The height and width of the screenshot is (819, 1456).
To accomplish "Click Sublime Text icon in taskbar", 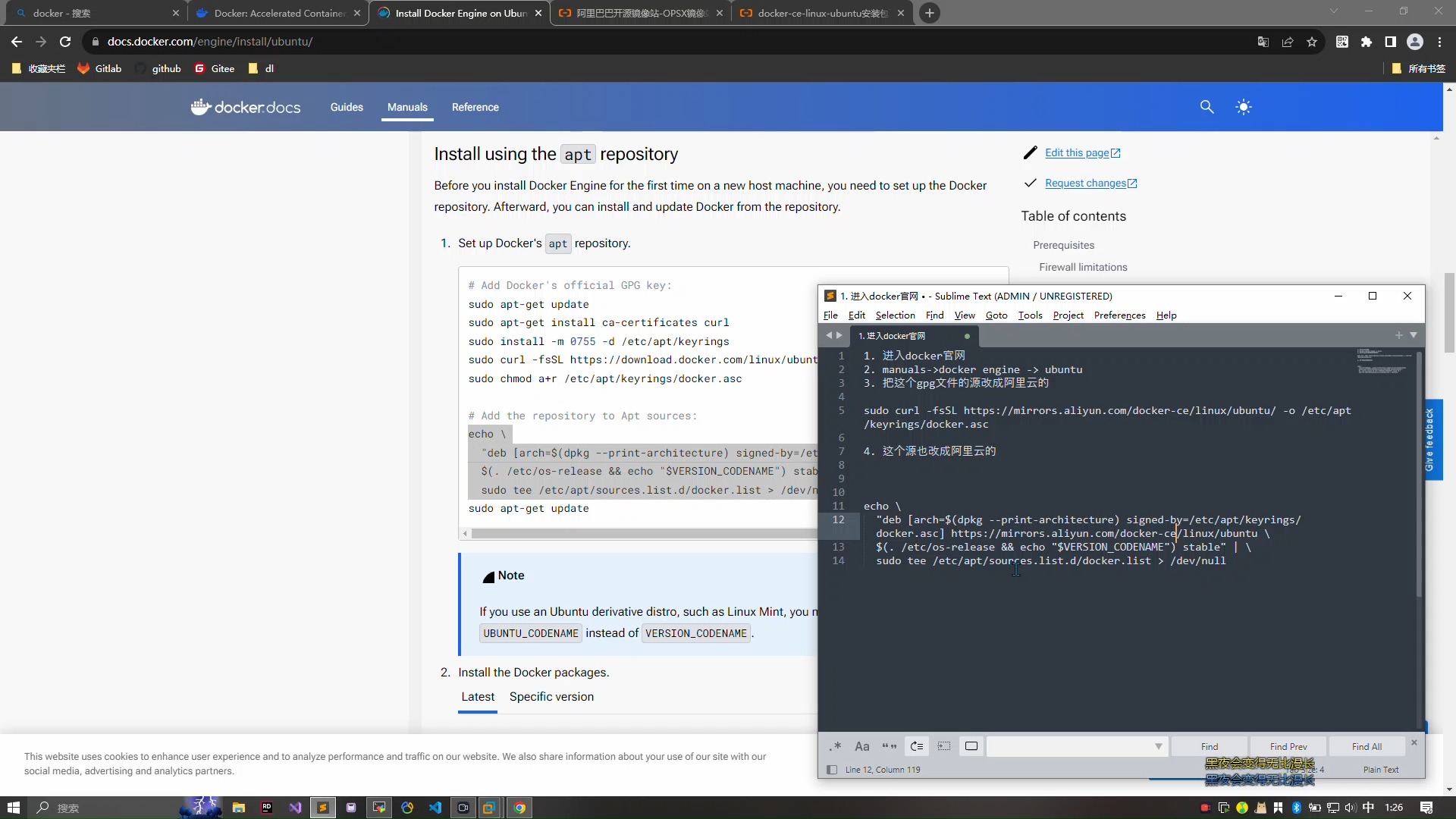I will [322, 808].
